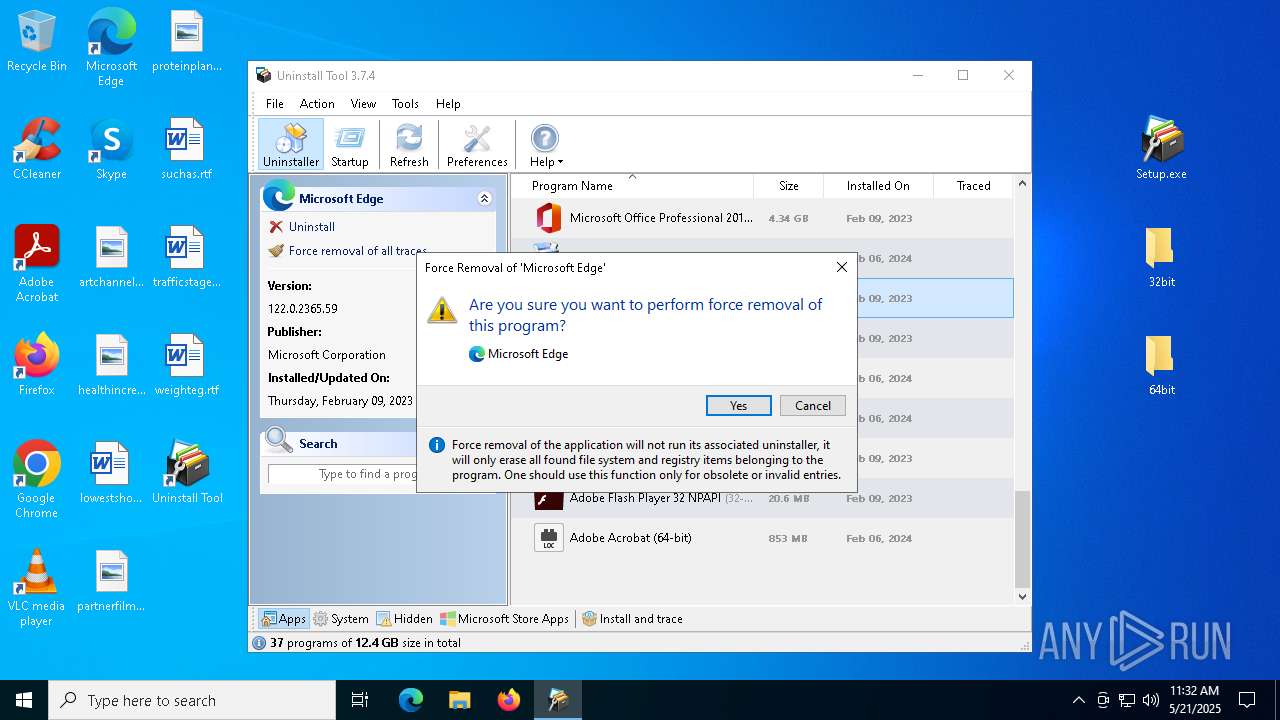The height and width of the screenshot is (720, 1280).
Task: Open the notification center icon
Action: click(1247, 700)
